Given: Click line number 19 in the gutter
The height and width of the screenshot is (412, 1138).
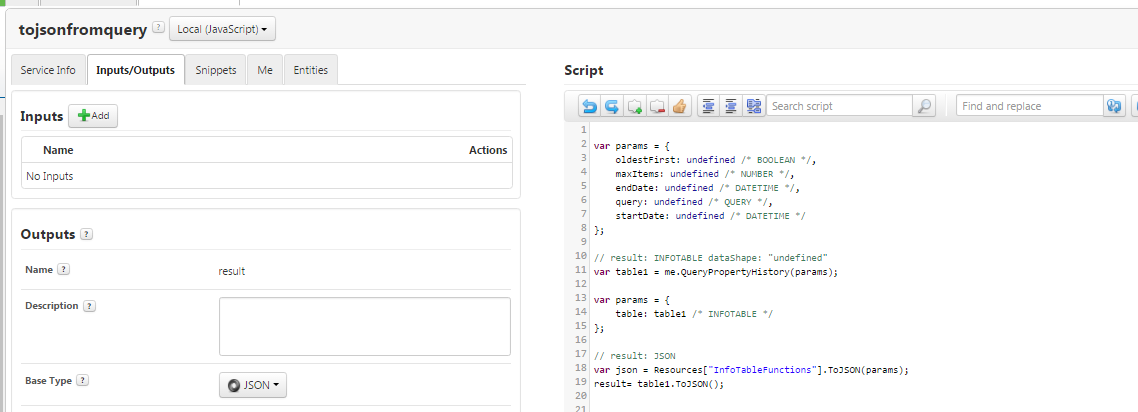Looking at the screenshot, I should point(581,382).
